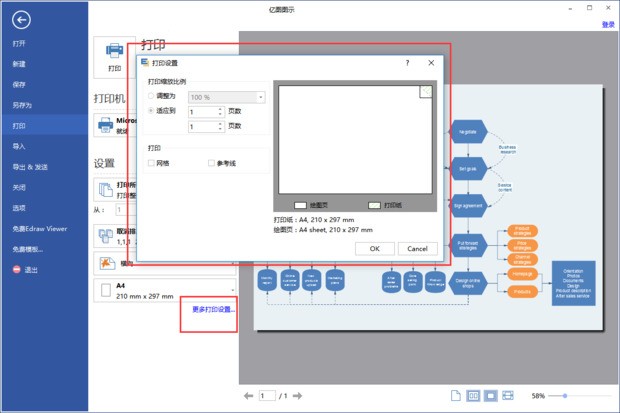Image resolution: width=620 pixels, height=413 pixels.
Task: Click the 更多打印设置 link
Action: pos(214,310)
